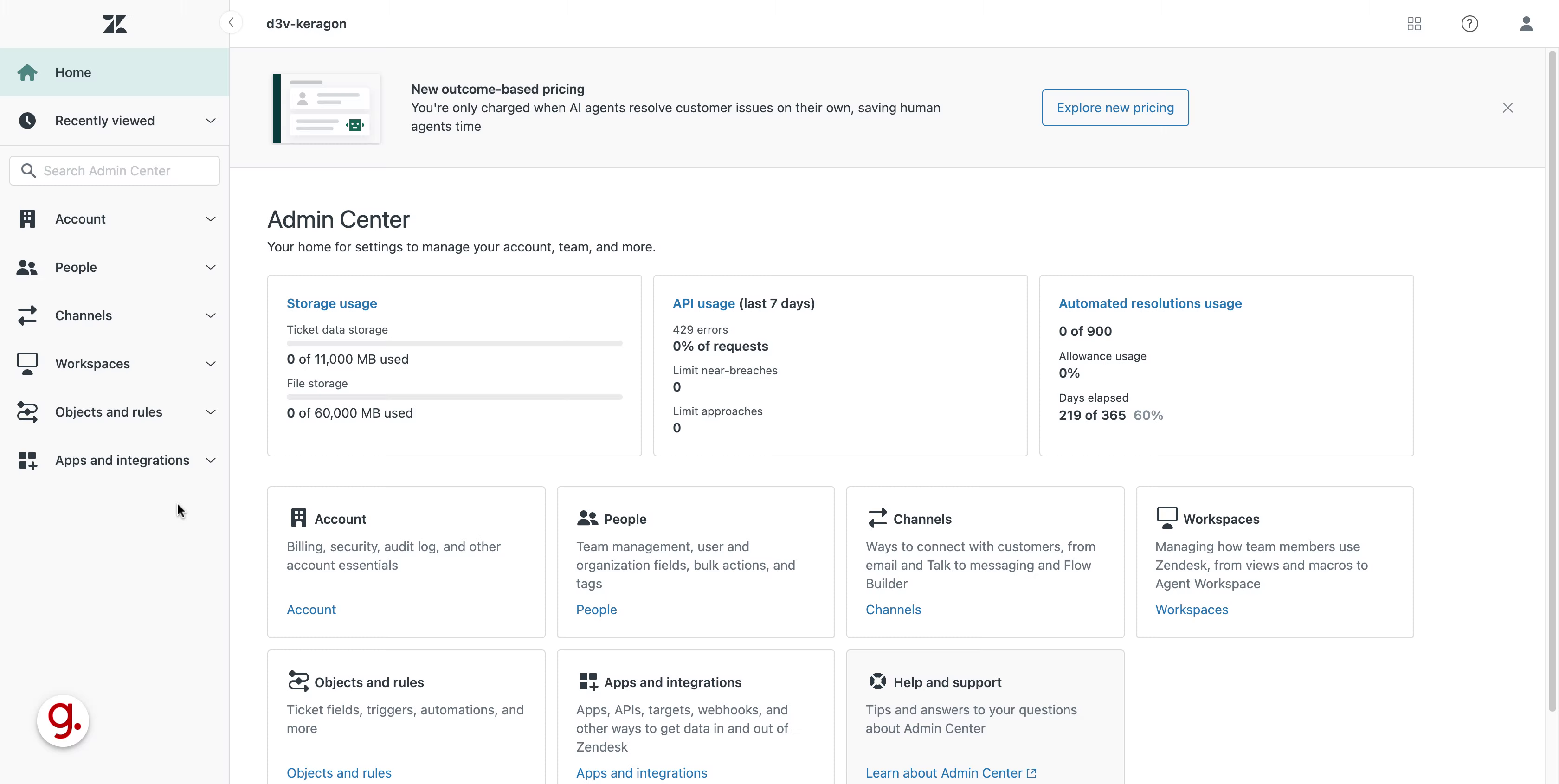Click the Help and support lifebuoy icon
Viewport: 1559px width, 784px height.
(877, 681)
